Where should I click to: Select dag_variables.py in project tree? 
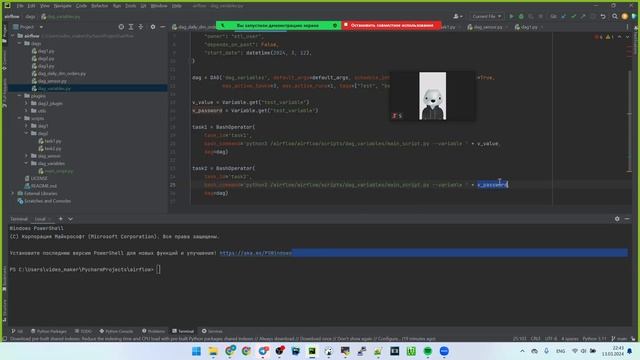tap(54, 89)
